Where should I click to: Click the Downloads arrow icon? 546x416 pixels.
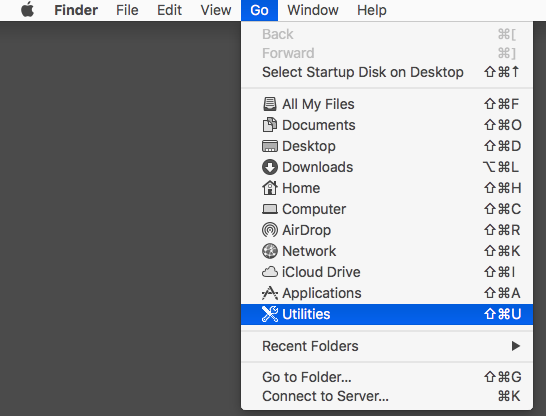270,167
